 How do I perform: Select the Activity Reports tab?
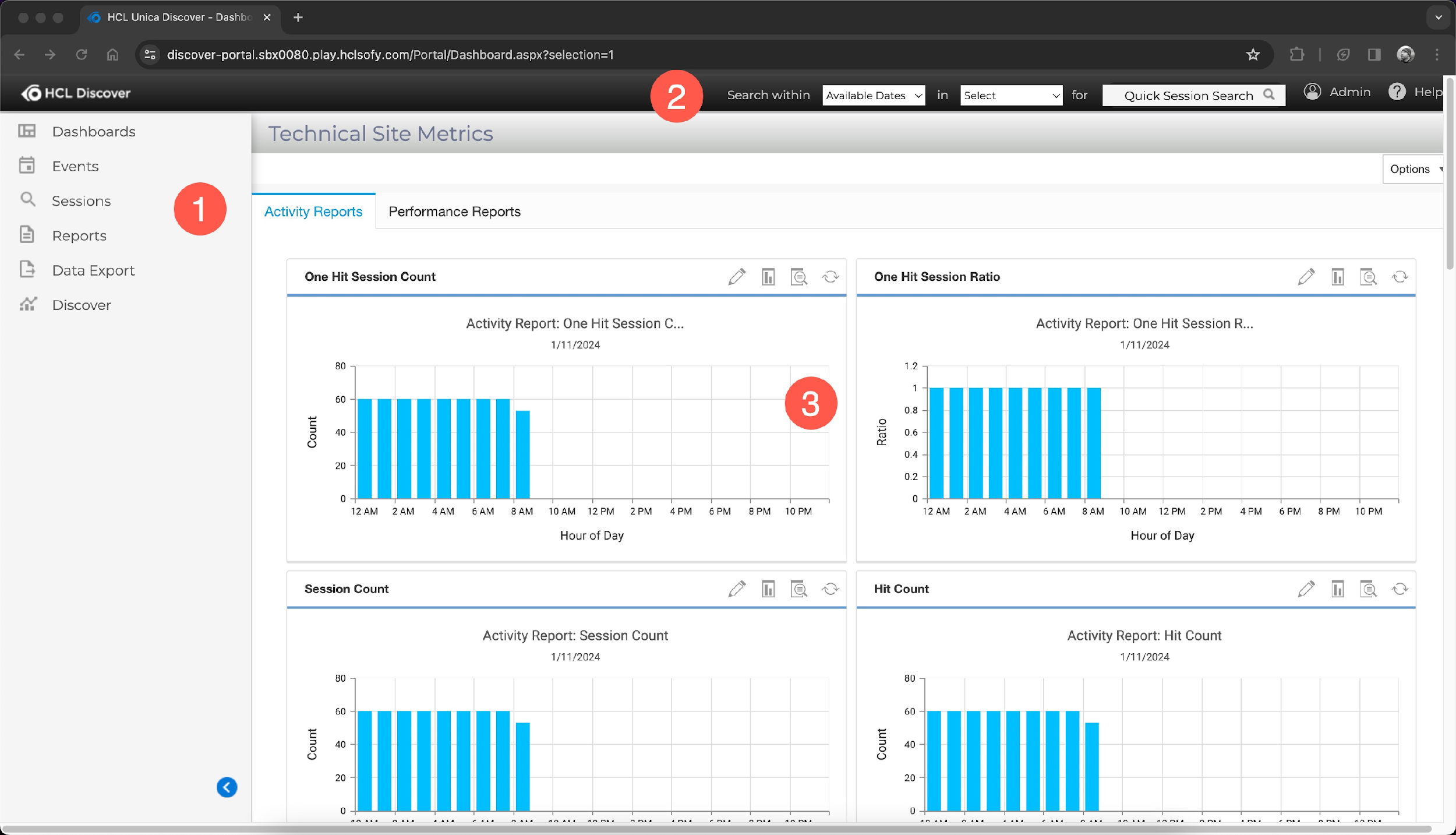click(313, 212)
